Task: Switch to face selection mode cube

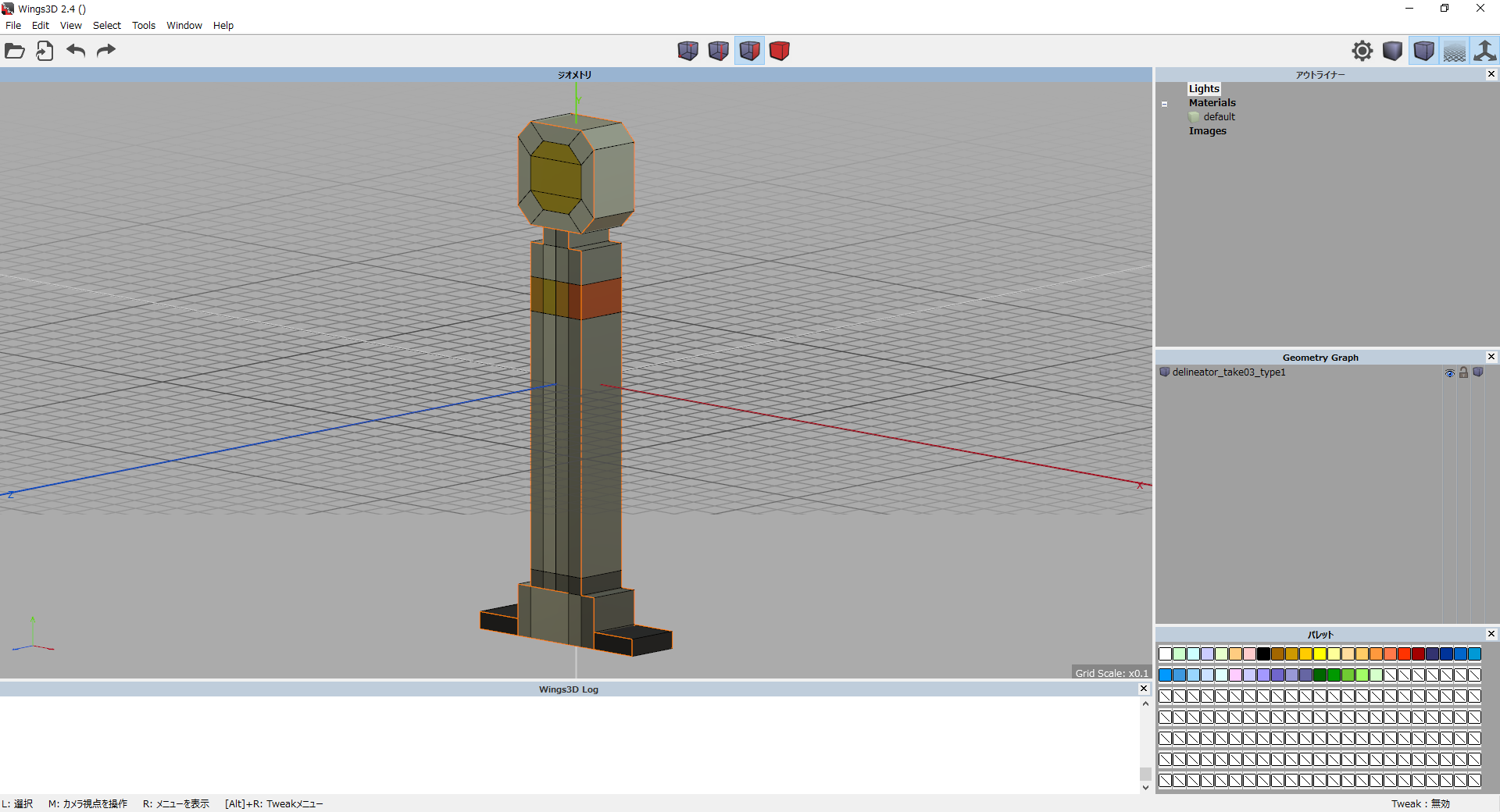Action: click(x=749, y=51)
